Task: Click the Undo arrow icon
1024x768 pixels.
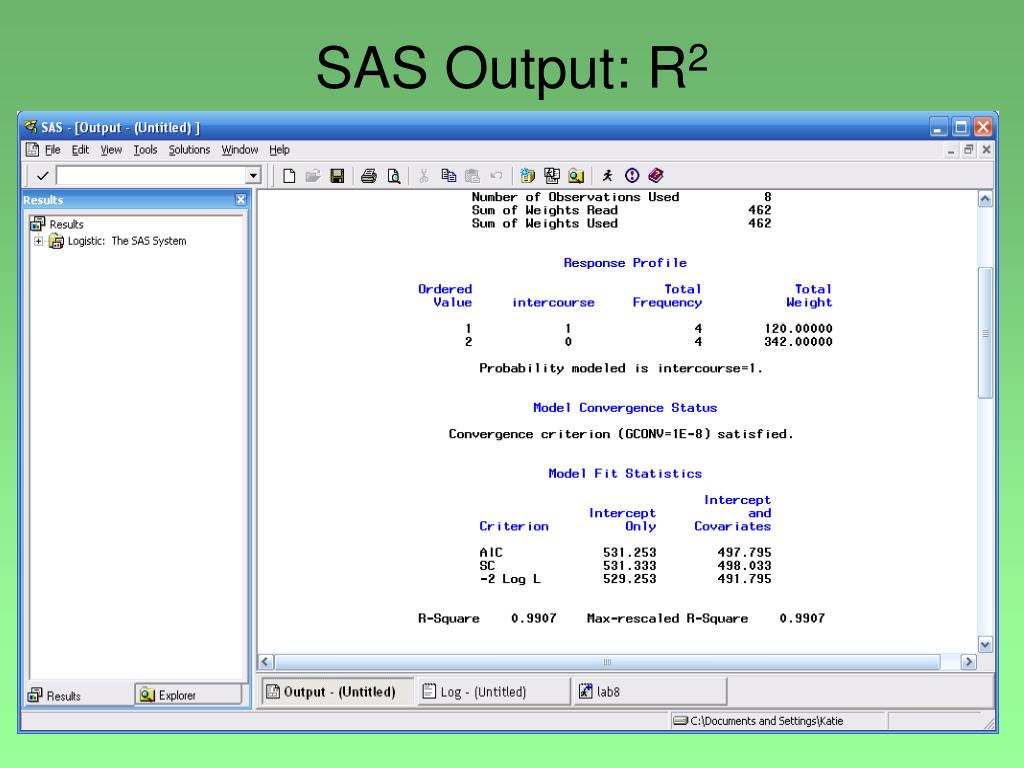Action: (x=496, y=176)
